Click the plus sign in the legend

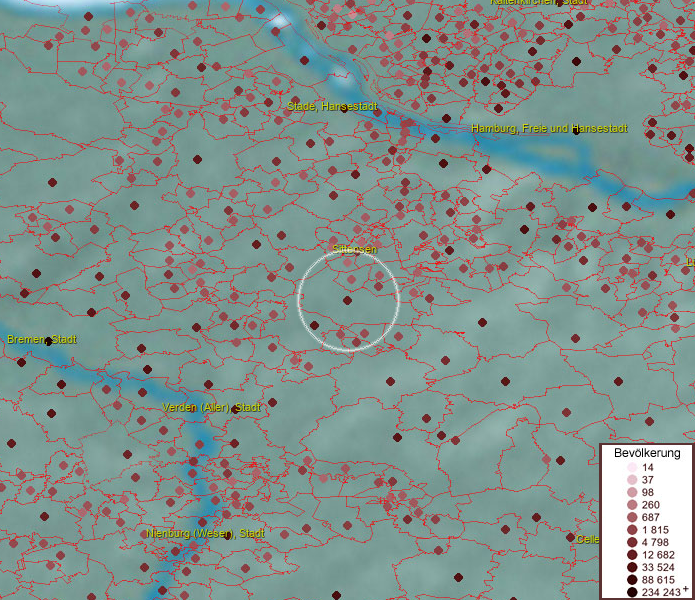686,589
